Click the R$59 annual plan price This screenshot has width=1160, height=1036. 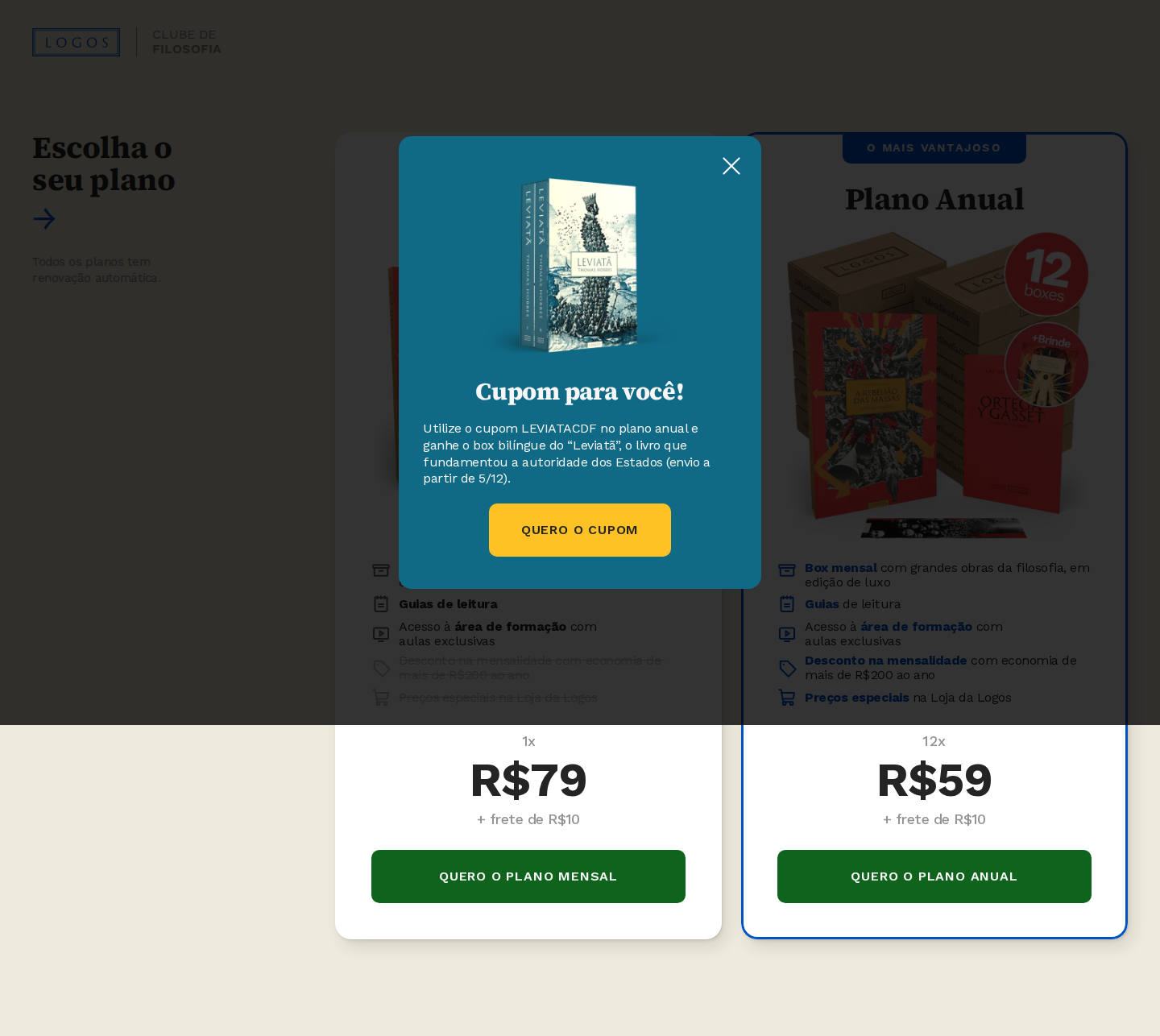tap(934, 781)
